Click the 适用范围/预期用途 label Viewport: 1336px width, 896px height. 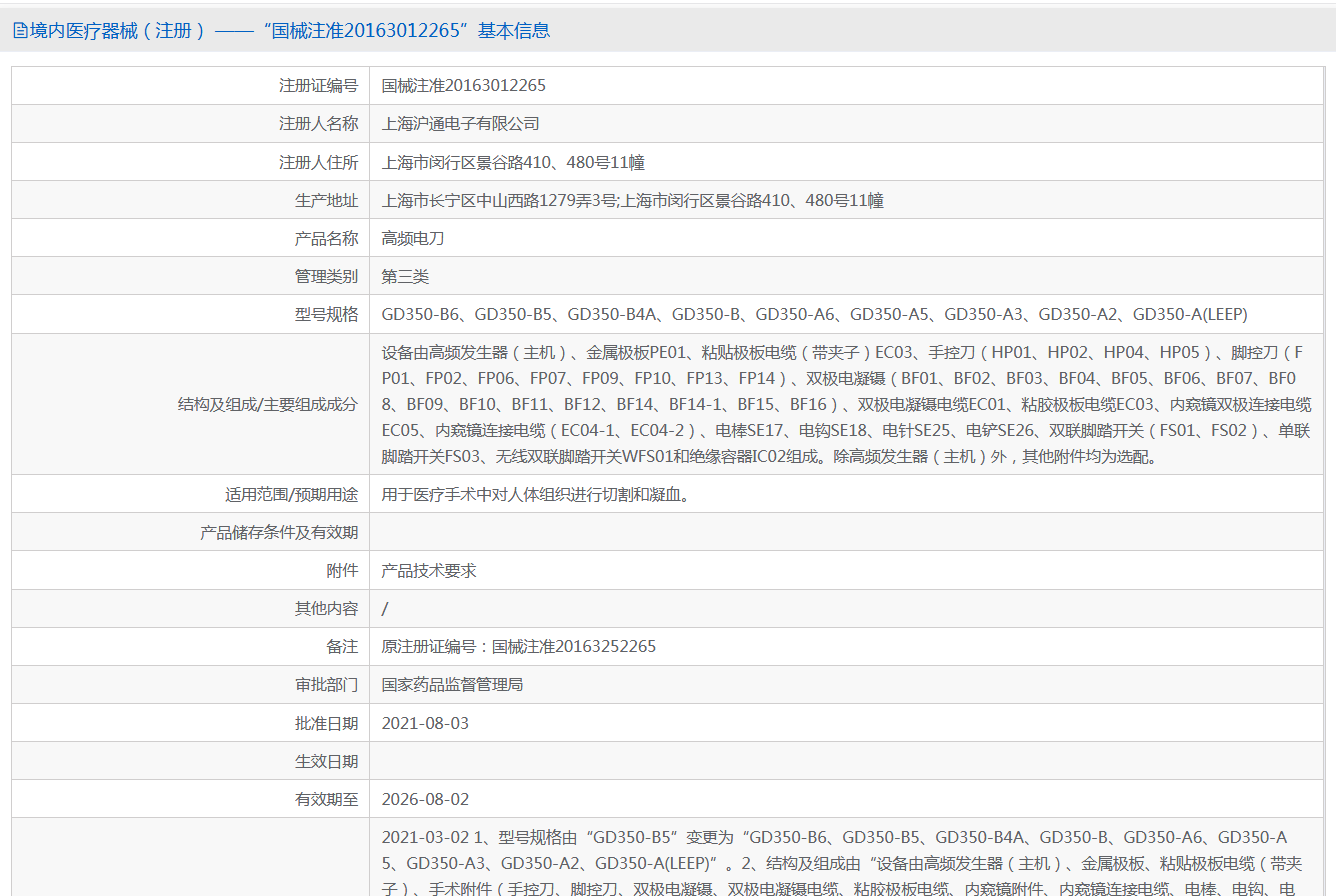pyautogui.click(x=292, y=494)
